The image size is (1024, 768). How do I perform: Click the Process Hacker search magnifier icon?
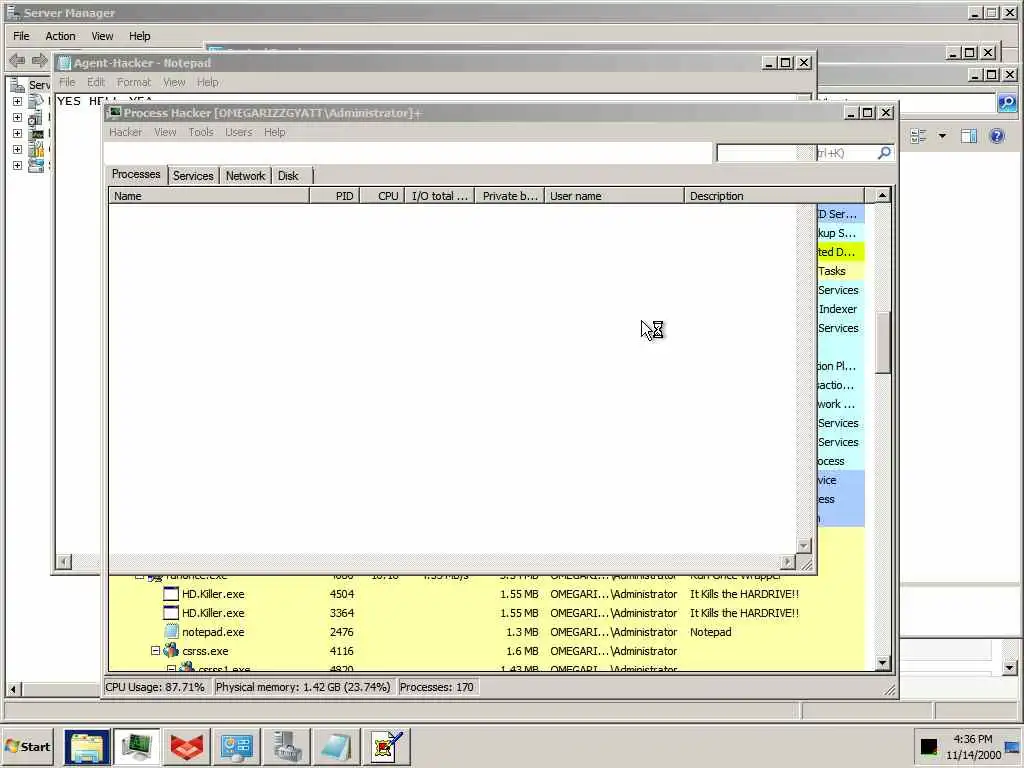pyautogui.click(x=884, y=153)
